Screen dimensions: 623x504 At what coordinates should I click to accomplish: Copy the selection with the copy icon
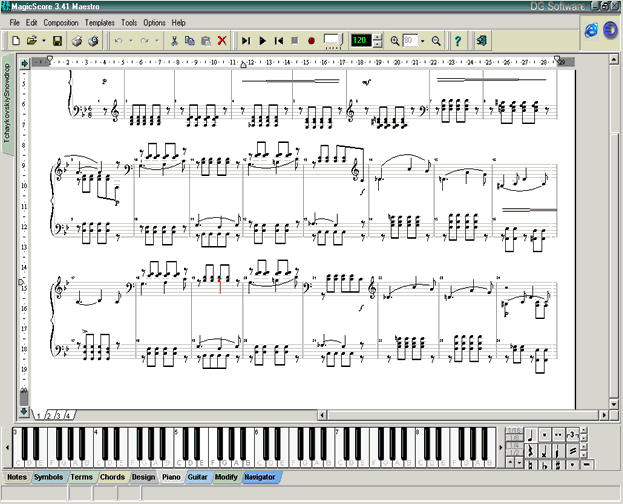(x=190, y=41)
